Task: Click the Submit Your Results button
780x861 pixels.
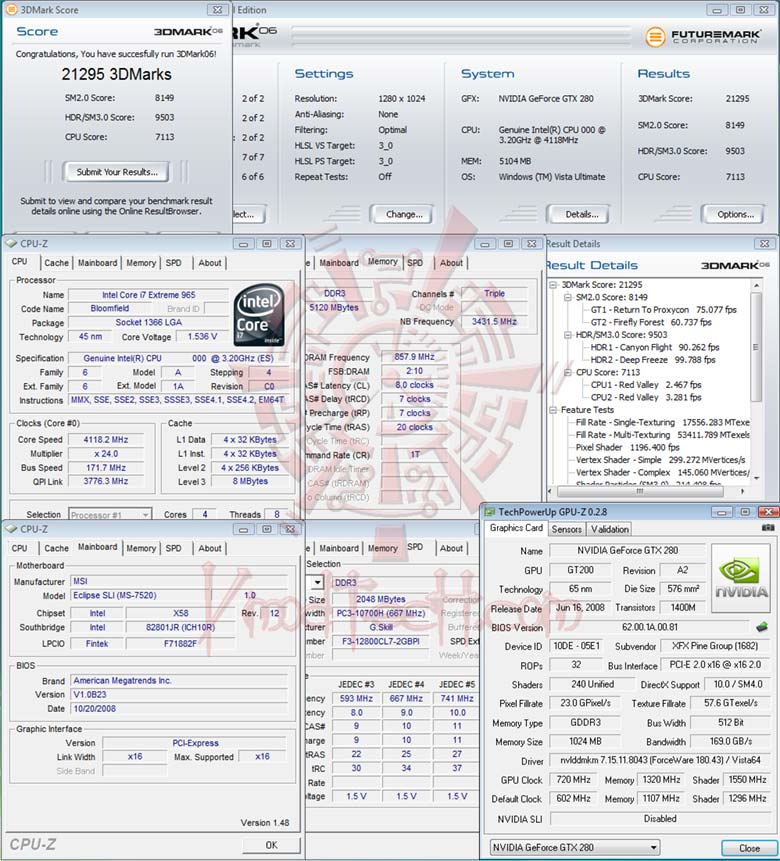Action: coord(117,172)
